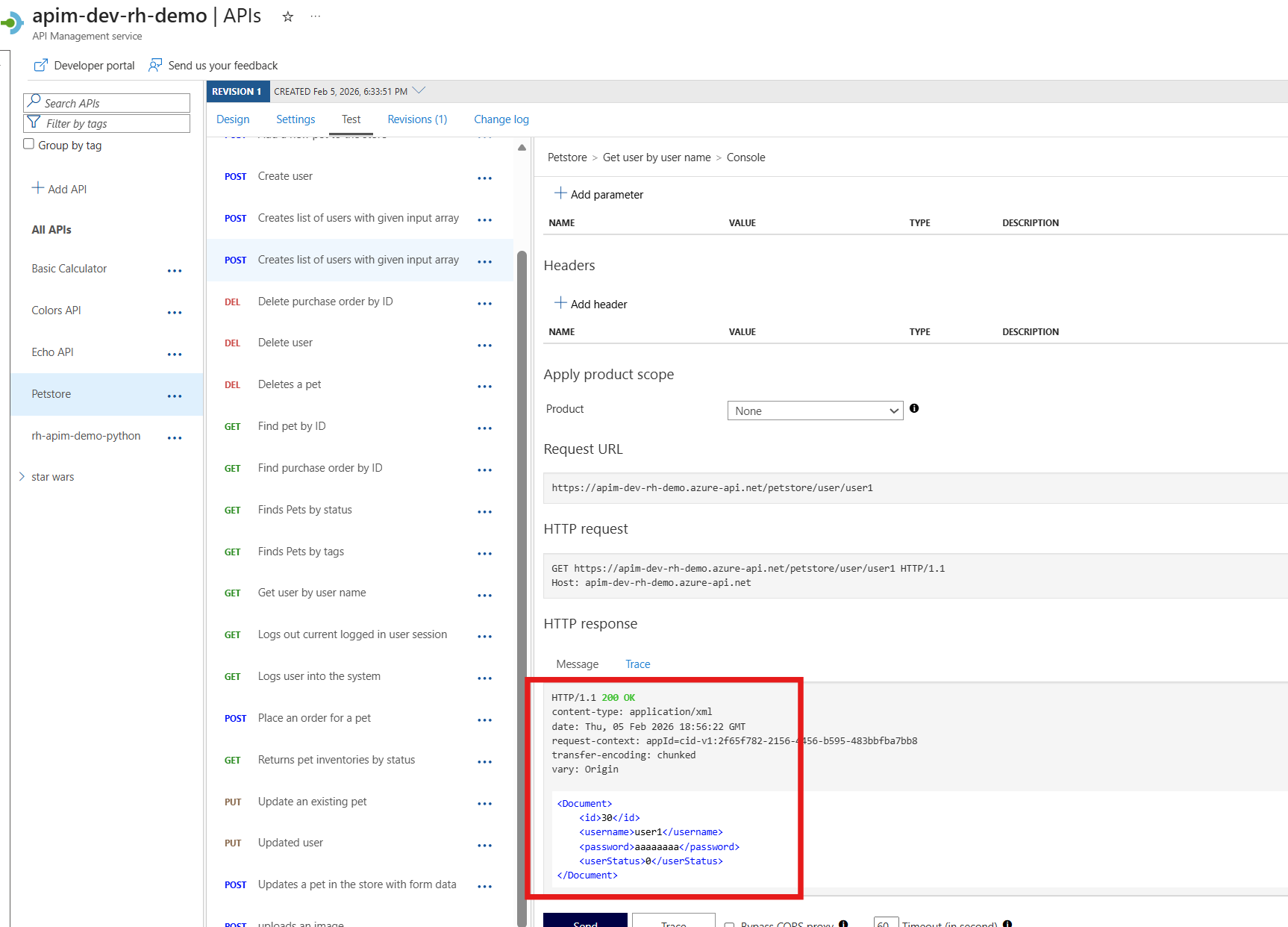This screenshot has width=1288, height=927.
Task: Select the Basic Calculator API
Action: pos(69,269)
